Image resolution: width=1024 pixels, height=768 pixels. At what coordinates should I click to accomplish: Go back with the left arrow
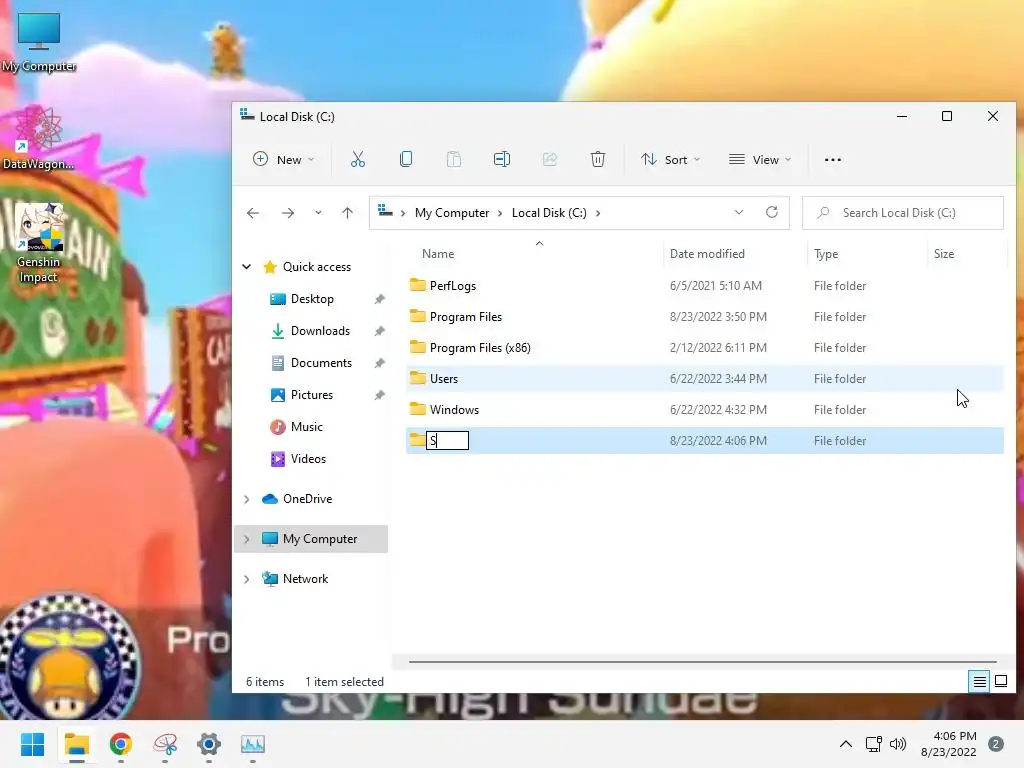tap(253, 213)
